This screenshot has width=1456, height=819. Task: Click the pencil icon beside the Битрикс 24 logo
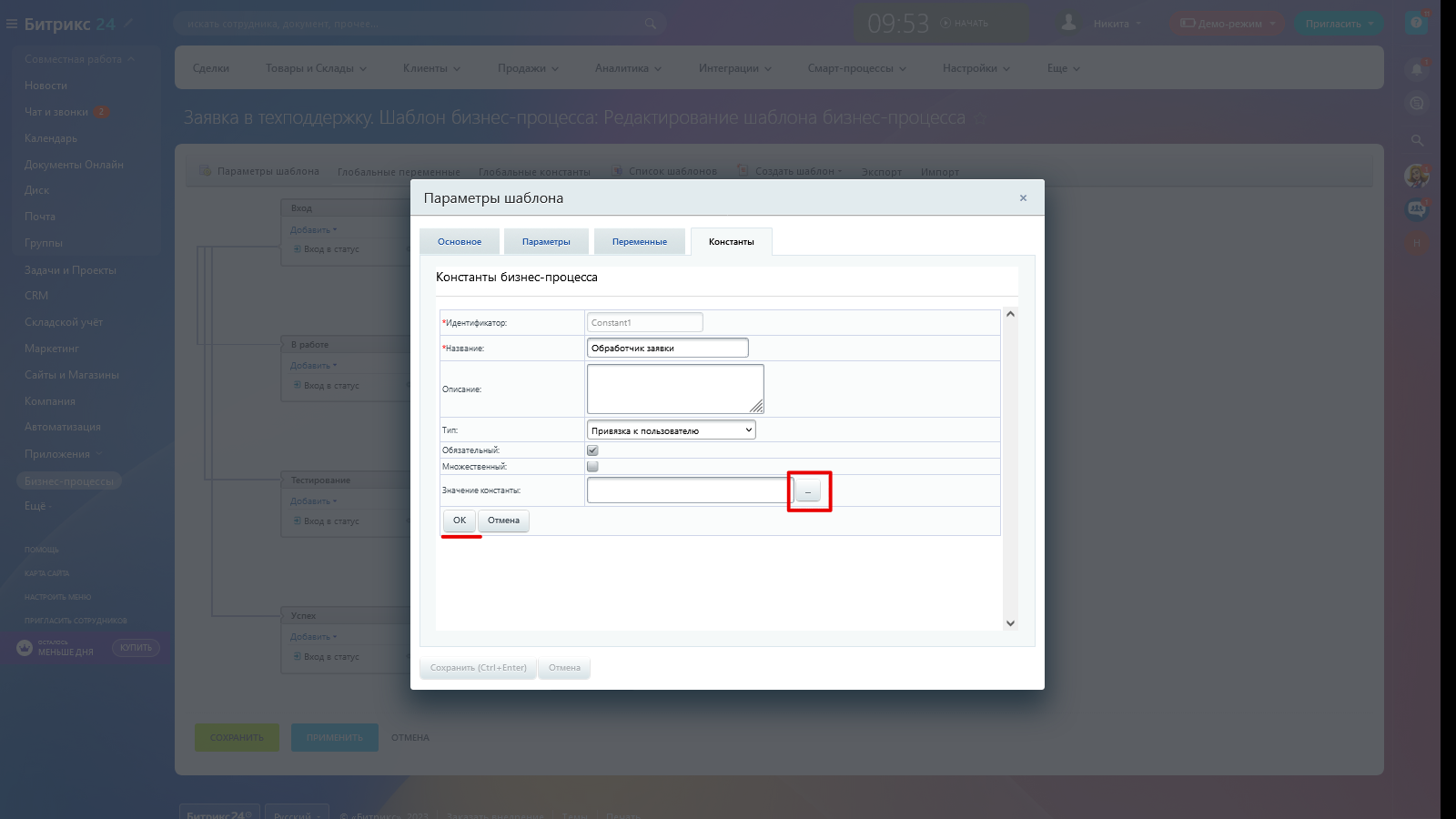(128, 23)
